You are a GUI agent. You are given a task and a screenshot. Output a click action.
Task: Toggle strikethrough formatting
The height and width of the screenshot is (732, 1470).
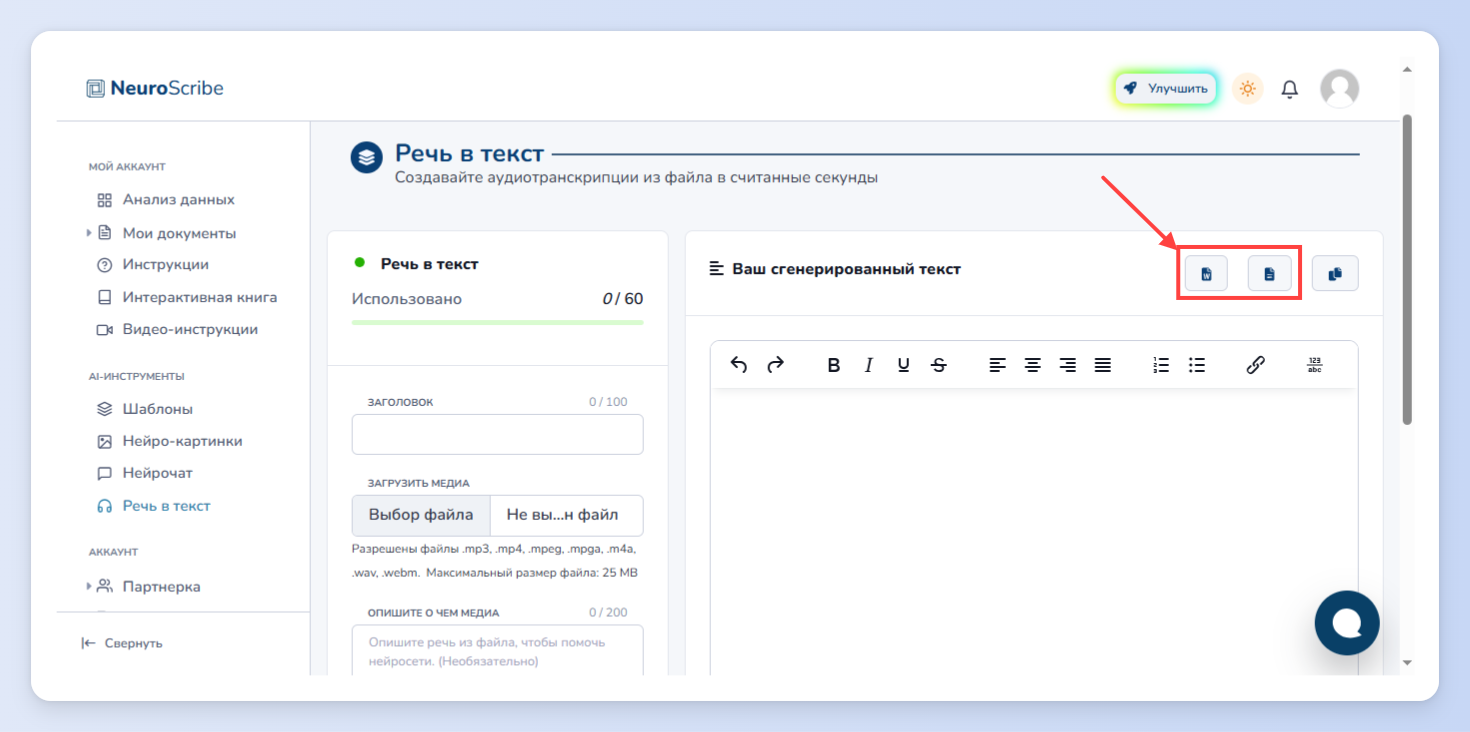pyautogui.click(x=938, y=365)
